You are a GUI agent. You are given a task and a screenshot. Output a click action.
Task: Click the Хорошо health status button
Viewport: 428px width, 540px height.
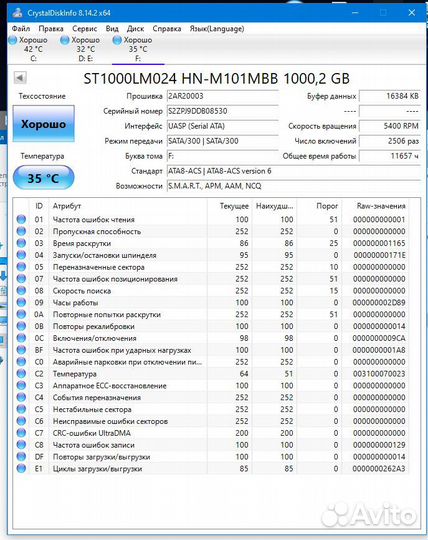[43, 124]
